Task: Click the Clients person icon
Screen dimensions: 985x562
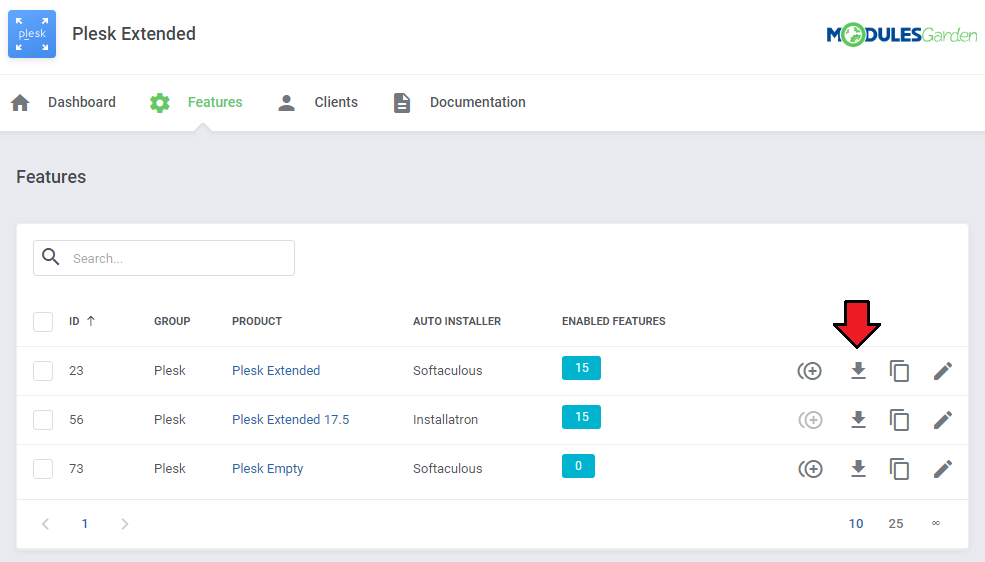Action: 286,102
